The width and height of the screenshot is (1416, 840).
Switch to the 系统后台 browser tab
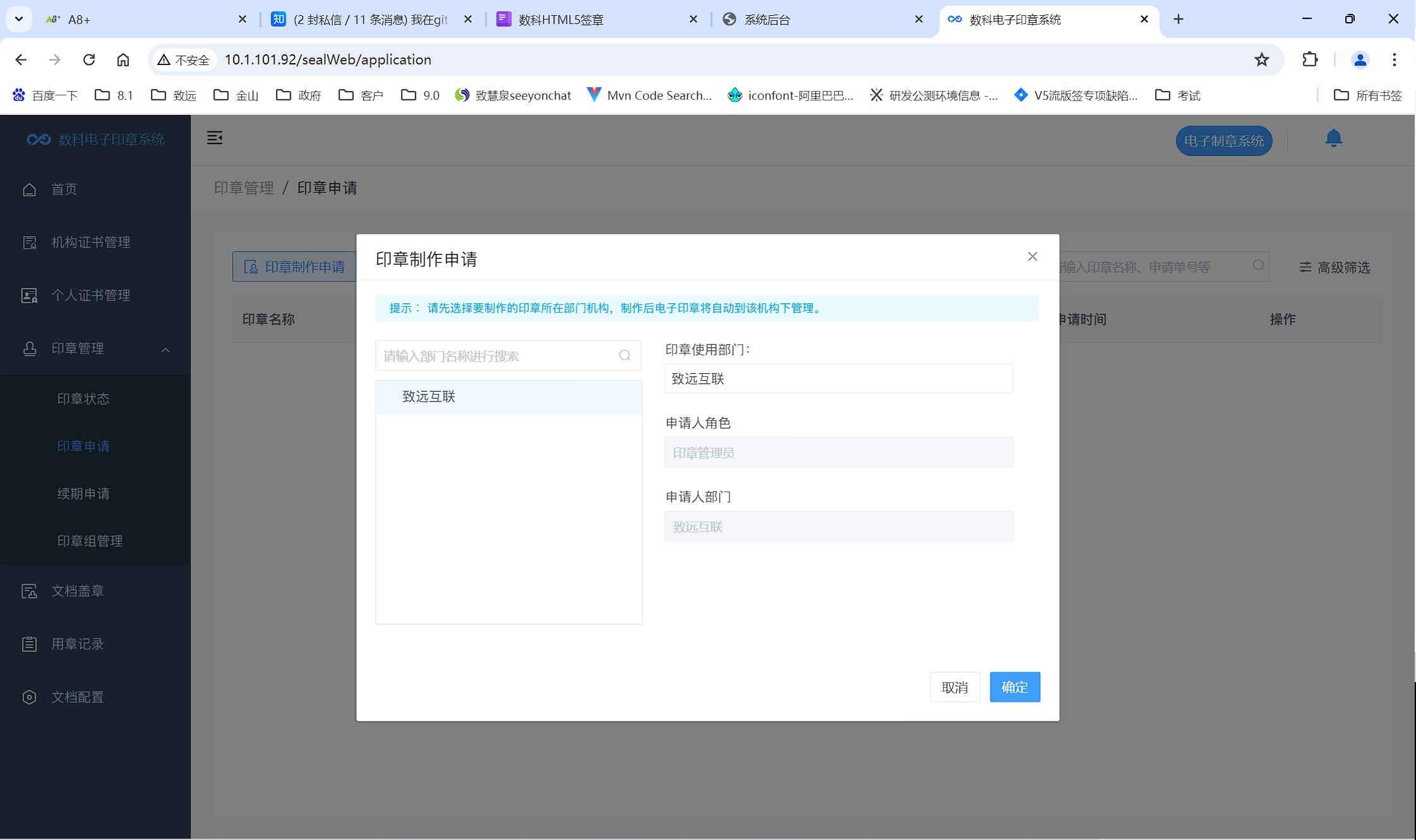point(766,20)
